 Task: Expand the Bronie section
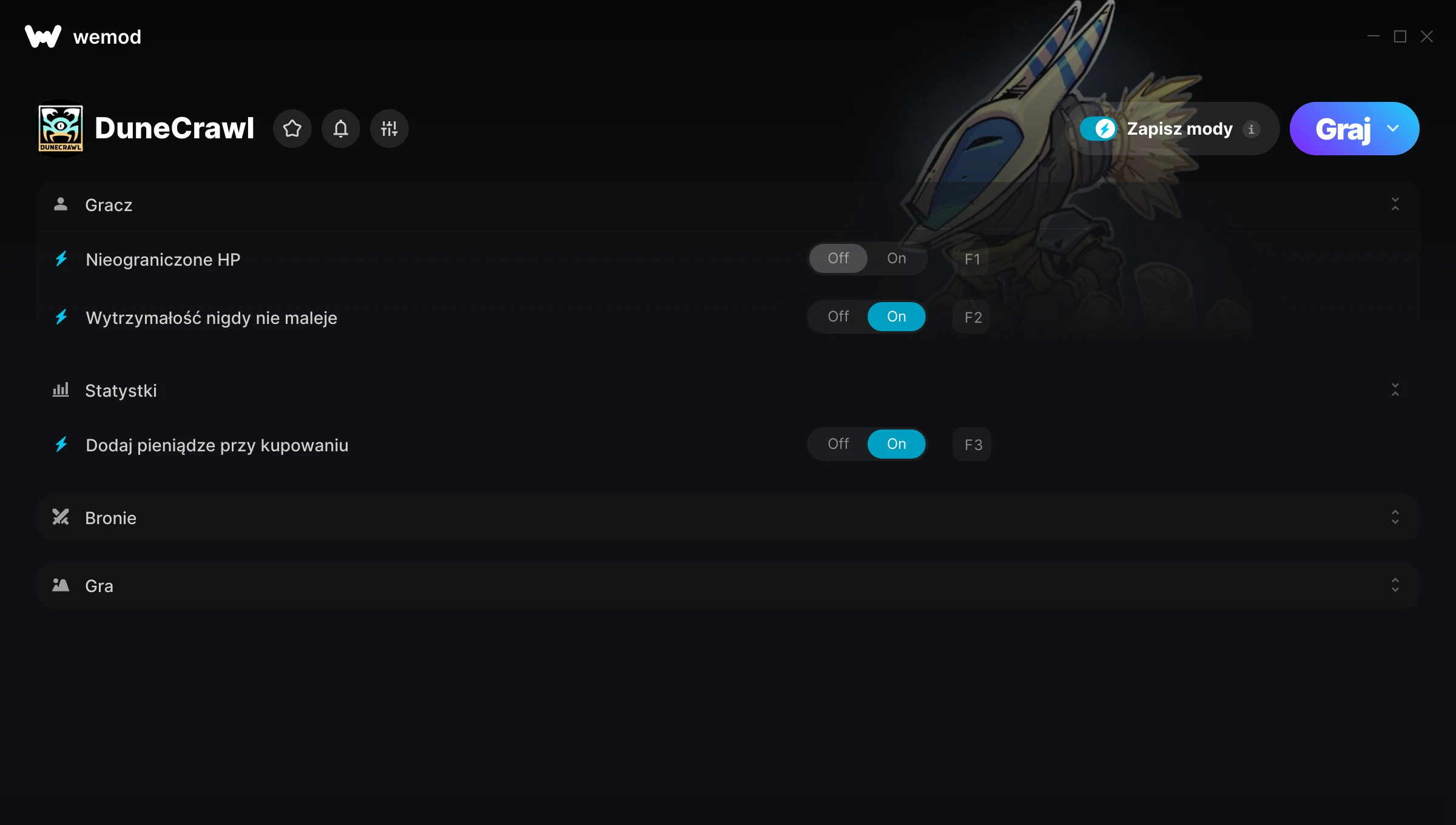coord(1395,517)
